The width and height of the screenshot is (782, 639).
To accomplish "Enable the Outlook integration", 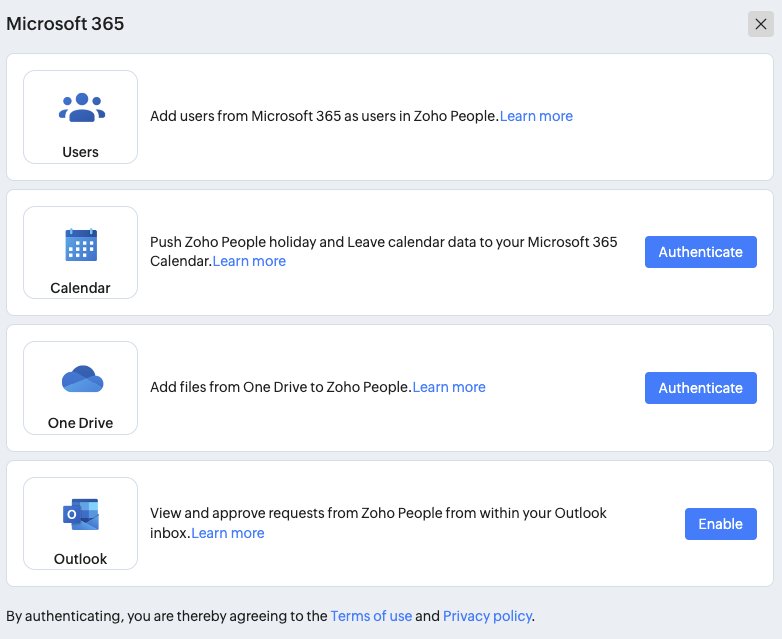I will click(x=720, y=524).
